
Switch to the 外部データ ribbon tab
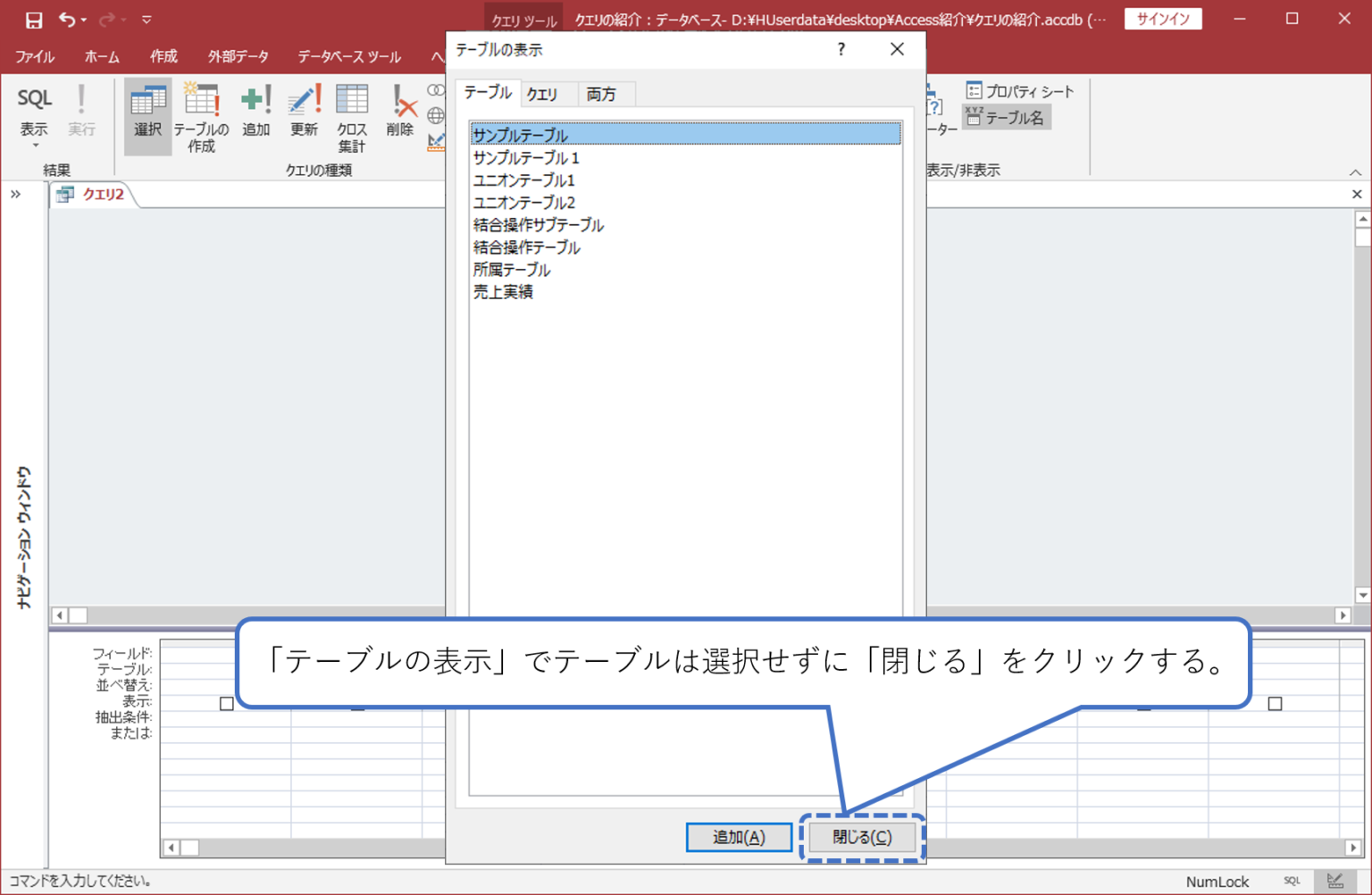238,56
